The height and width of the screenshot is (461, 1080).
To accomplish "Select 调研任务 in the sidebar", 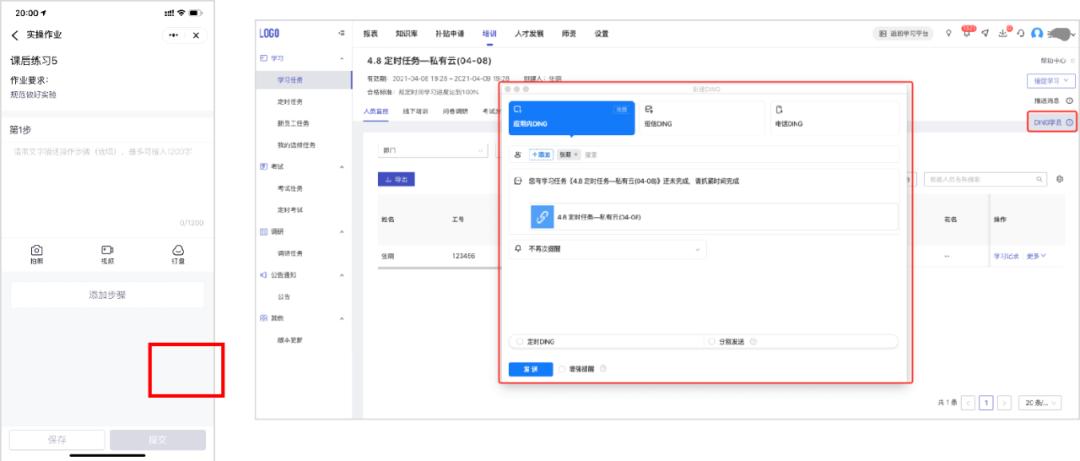I will pos(290,254).
